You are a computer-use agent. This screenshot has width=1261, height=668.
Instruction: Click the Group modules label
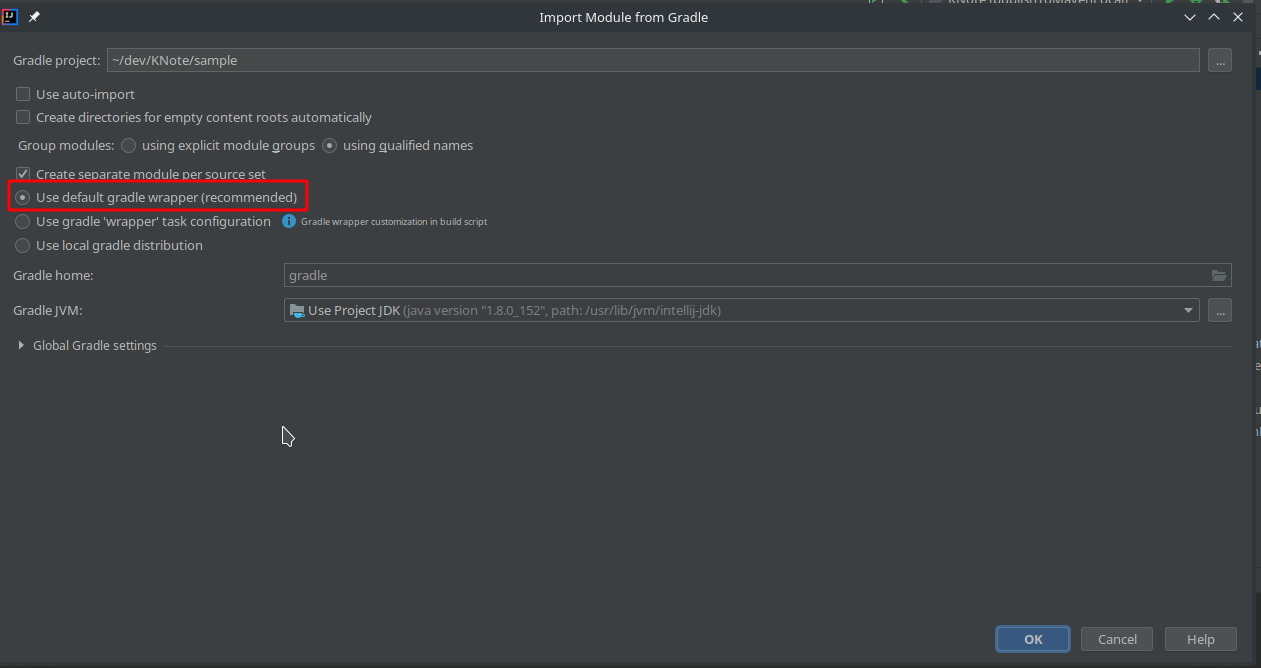66,145
